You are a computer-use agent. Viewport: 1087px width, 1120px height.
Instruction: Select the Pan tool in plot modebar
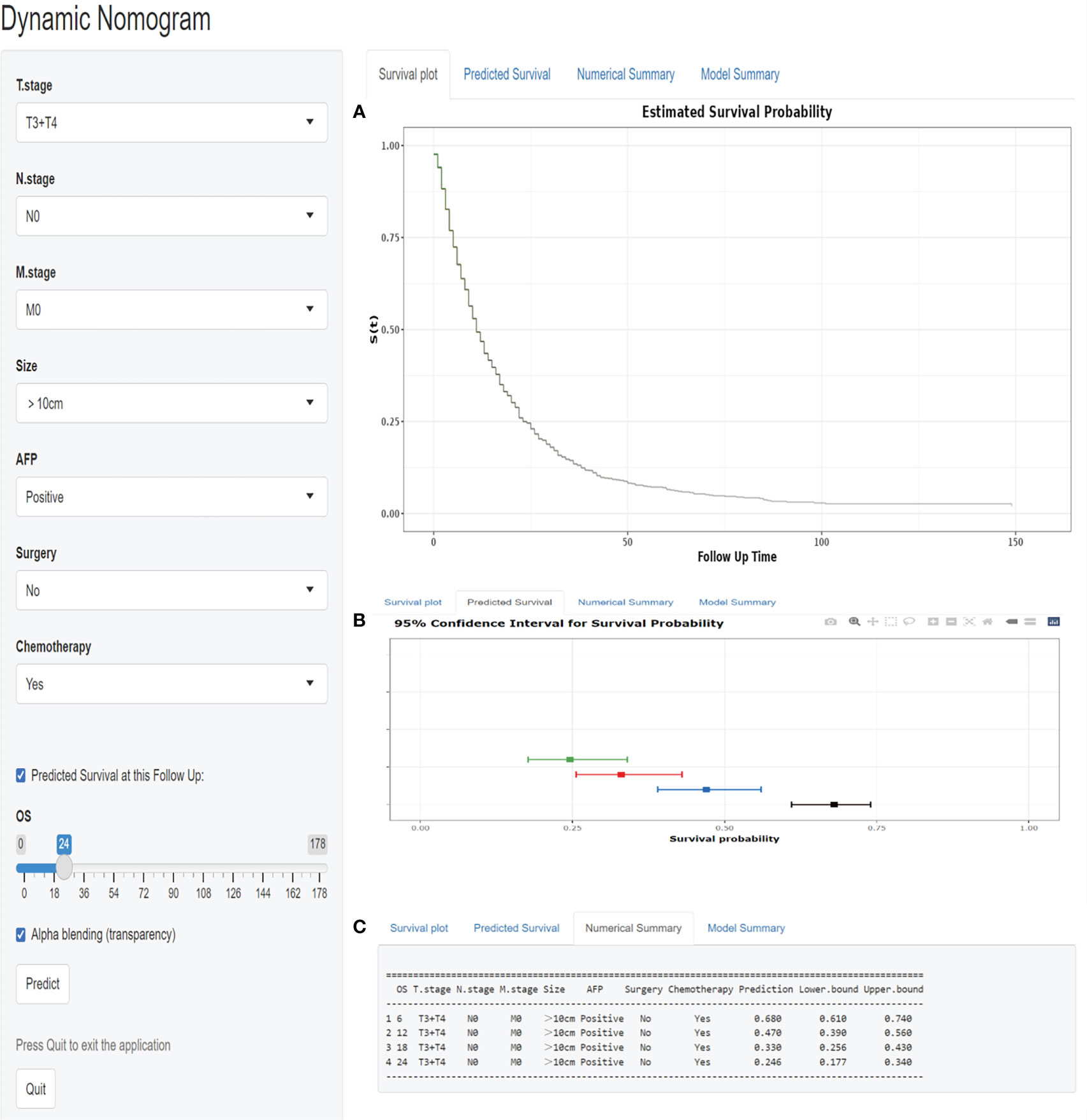[873, 622]
